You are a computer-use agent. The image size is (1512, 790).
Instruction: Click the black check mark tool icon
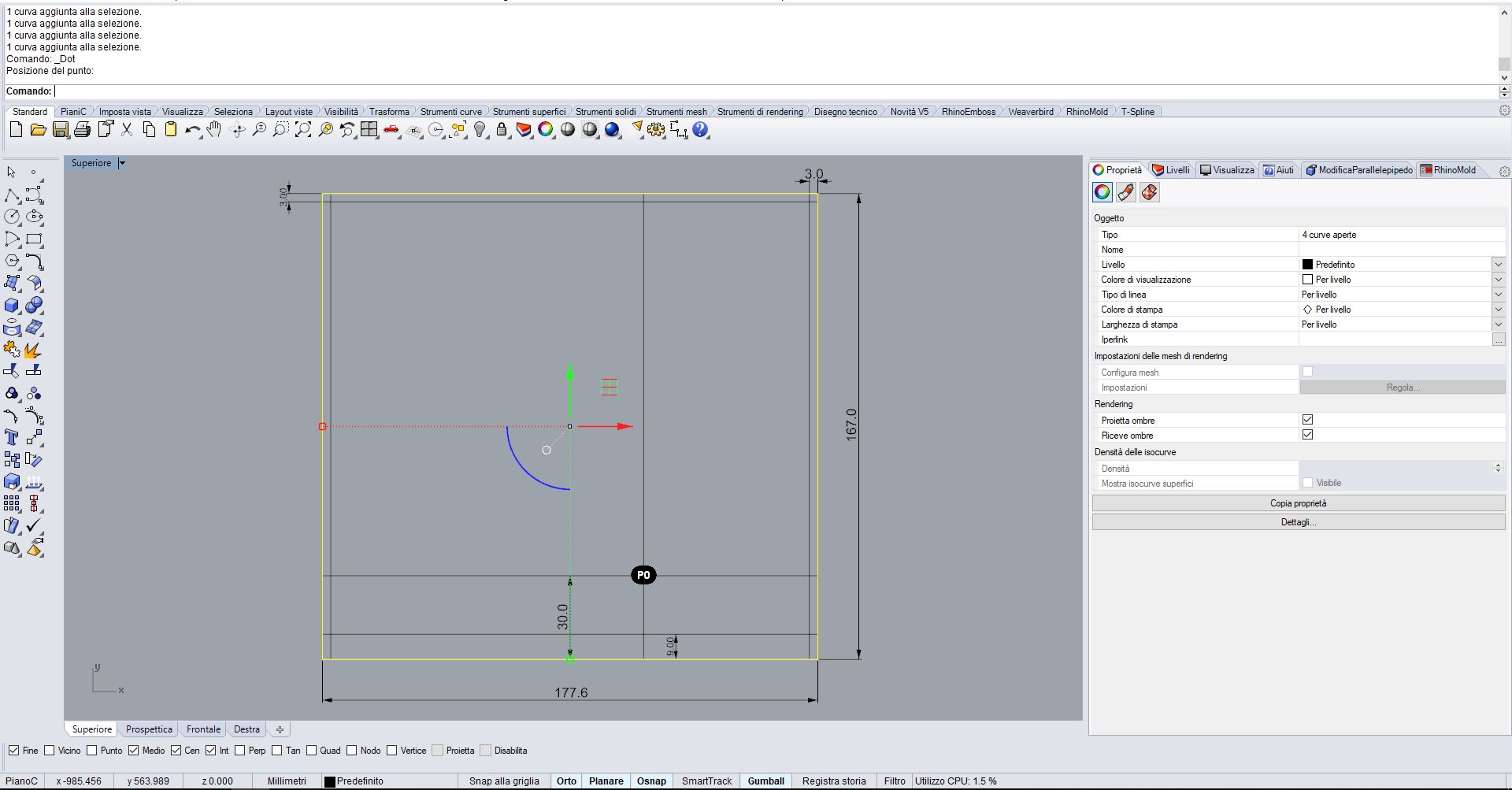(34, 525)
